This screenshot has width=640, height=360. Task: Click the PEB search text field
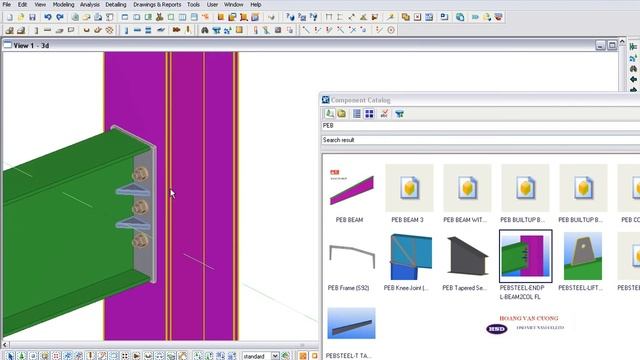[x=480, y=126]
